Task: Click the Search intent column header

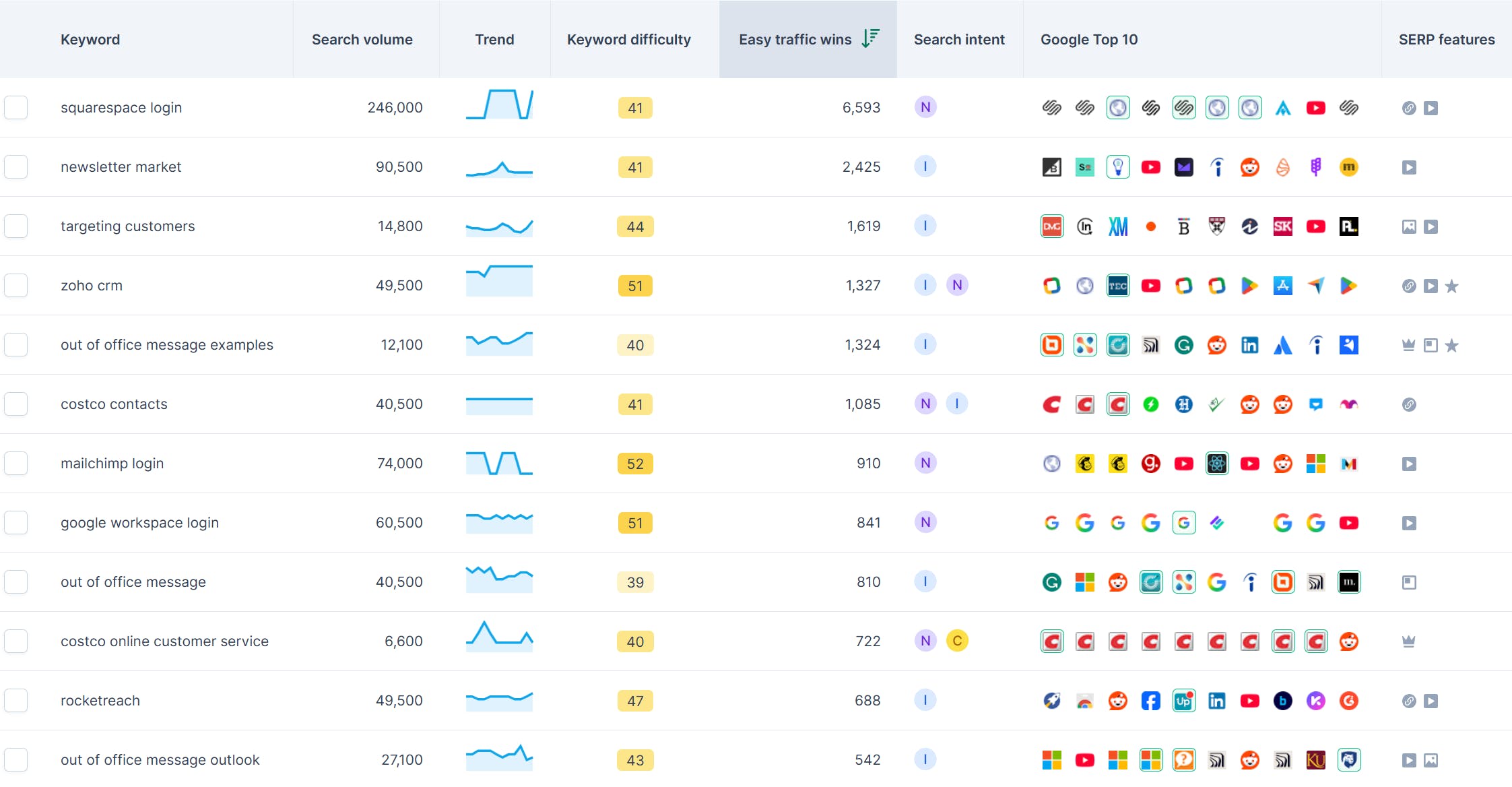Action: (958, 39)
